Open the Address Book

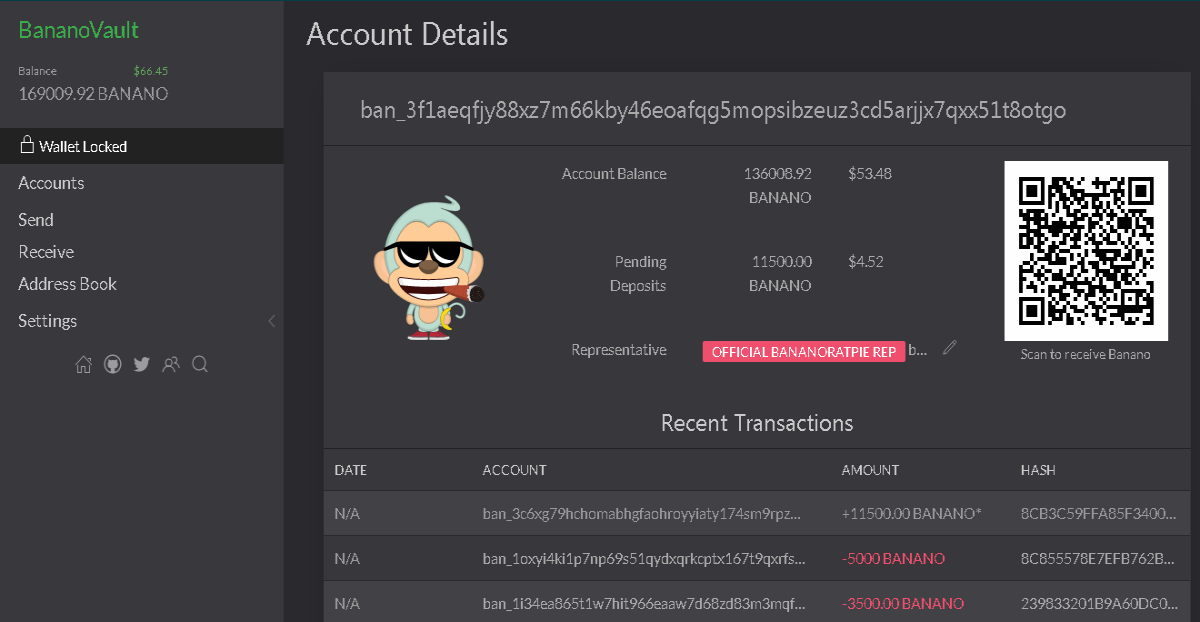click(68, 284)
